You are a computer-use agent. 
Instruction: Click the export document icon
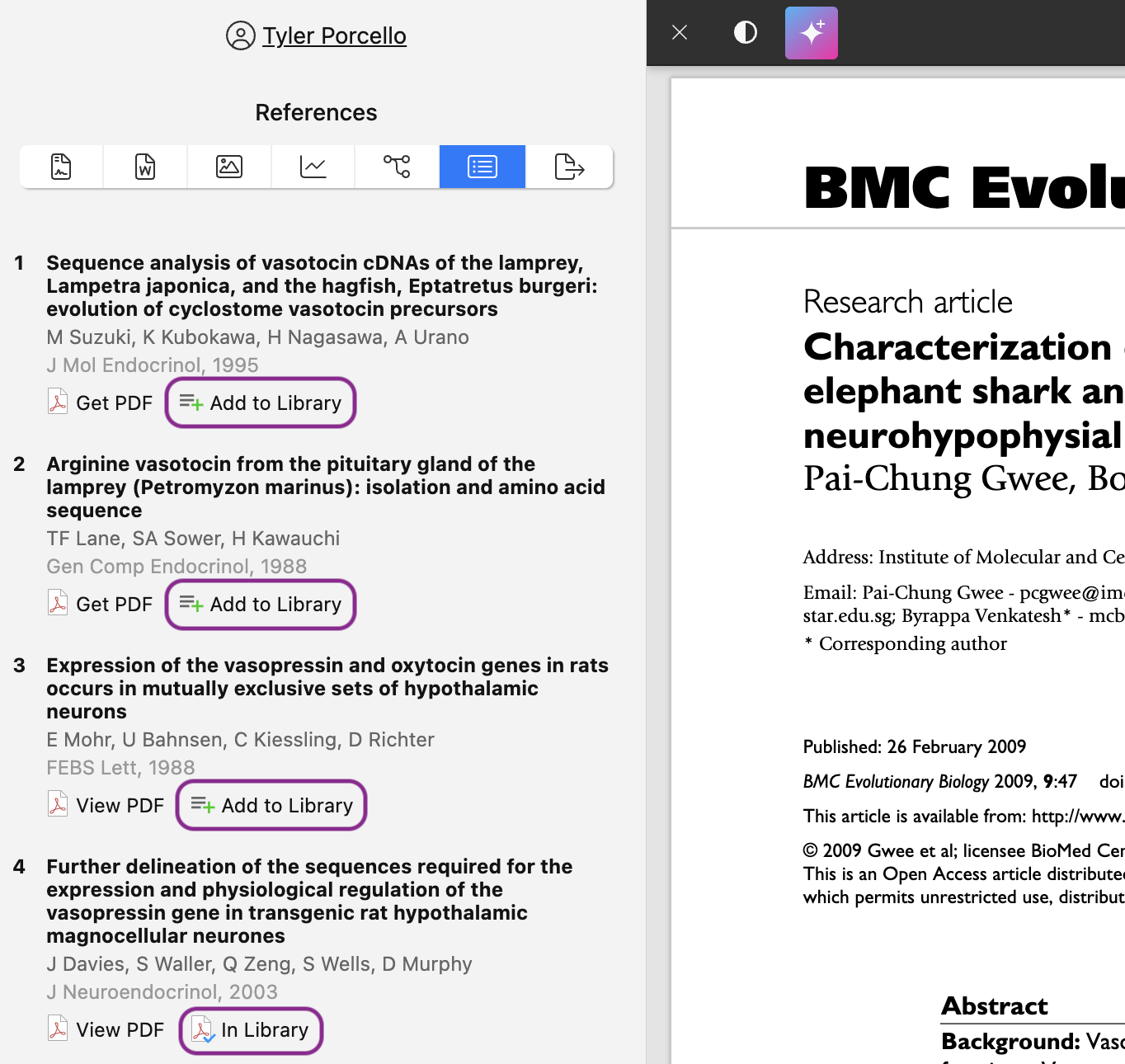pyautogui.click(x=569, y=167)
